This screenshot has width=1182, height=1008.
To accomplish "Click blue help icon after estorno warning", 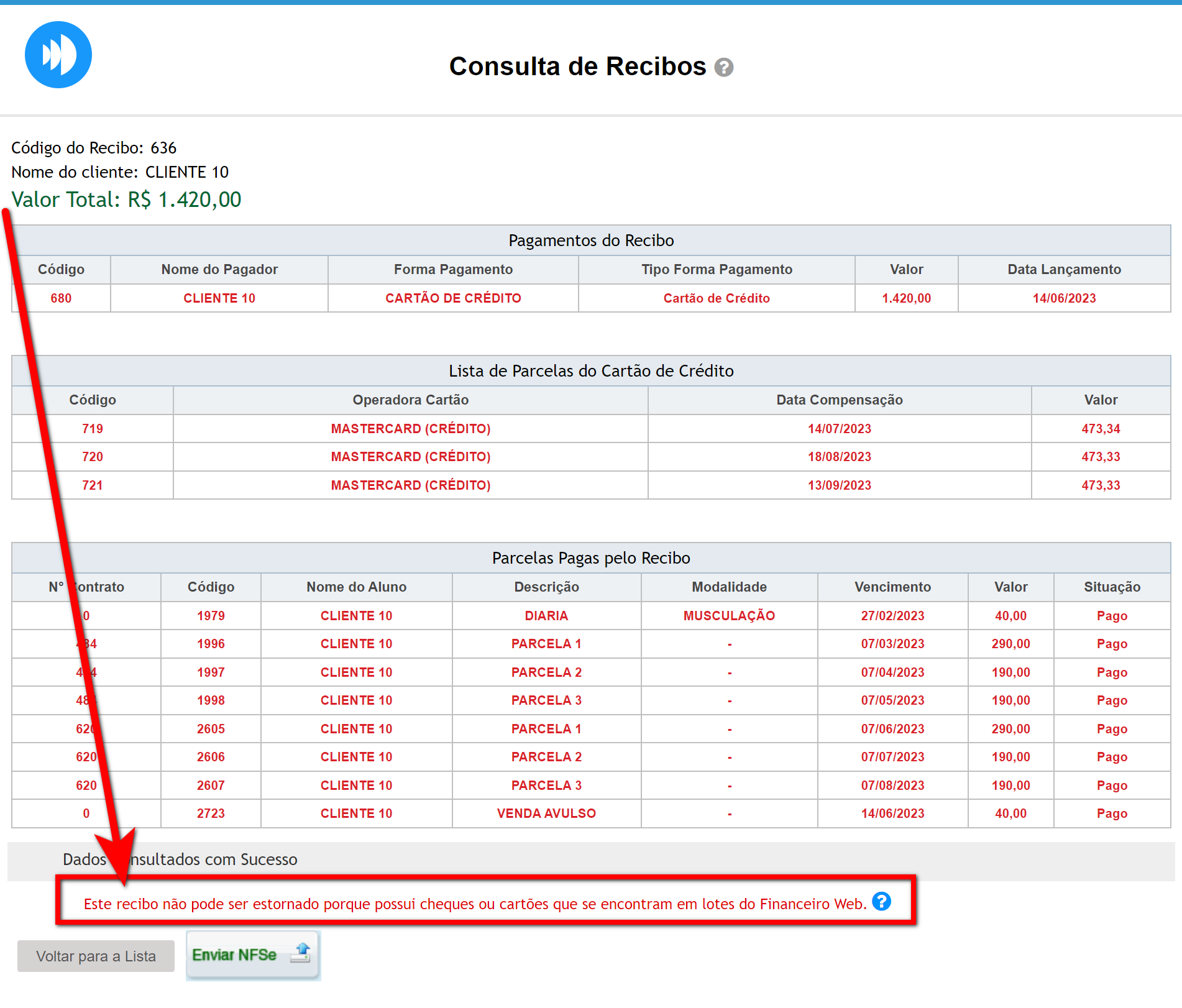I will (x=881, y=901).
